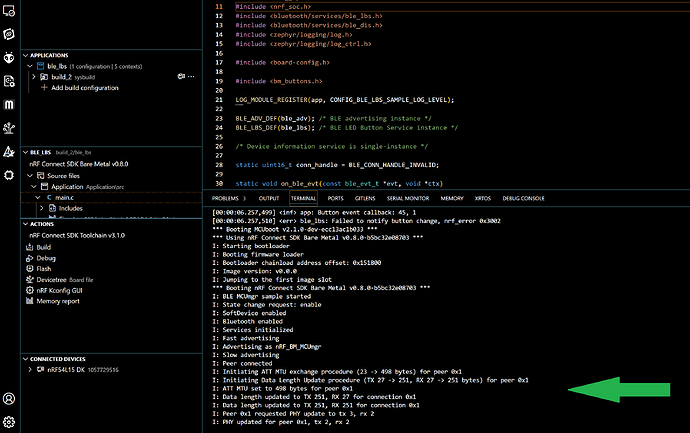The height and width of the screenshot is (433, 690).
Task: Switch to the PORTS tab
Action: pos(335,198)
